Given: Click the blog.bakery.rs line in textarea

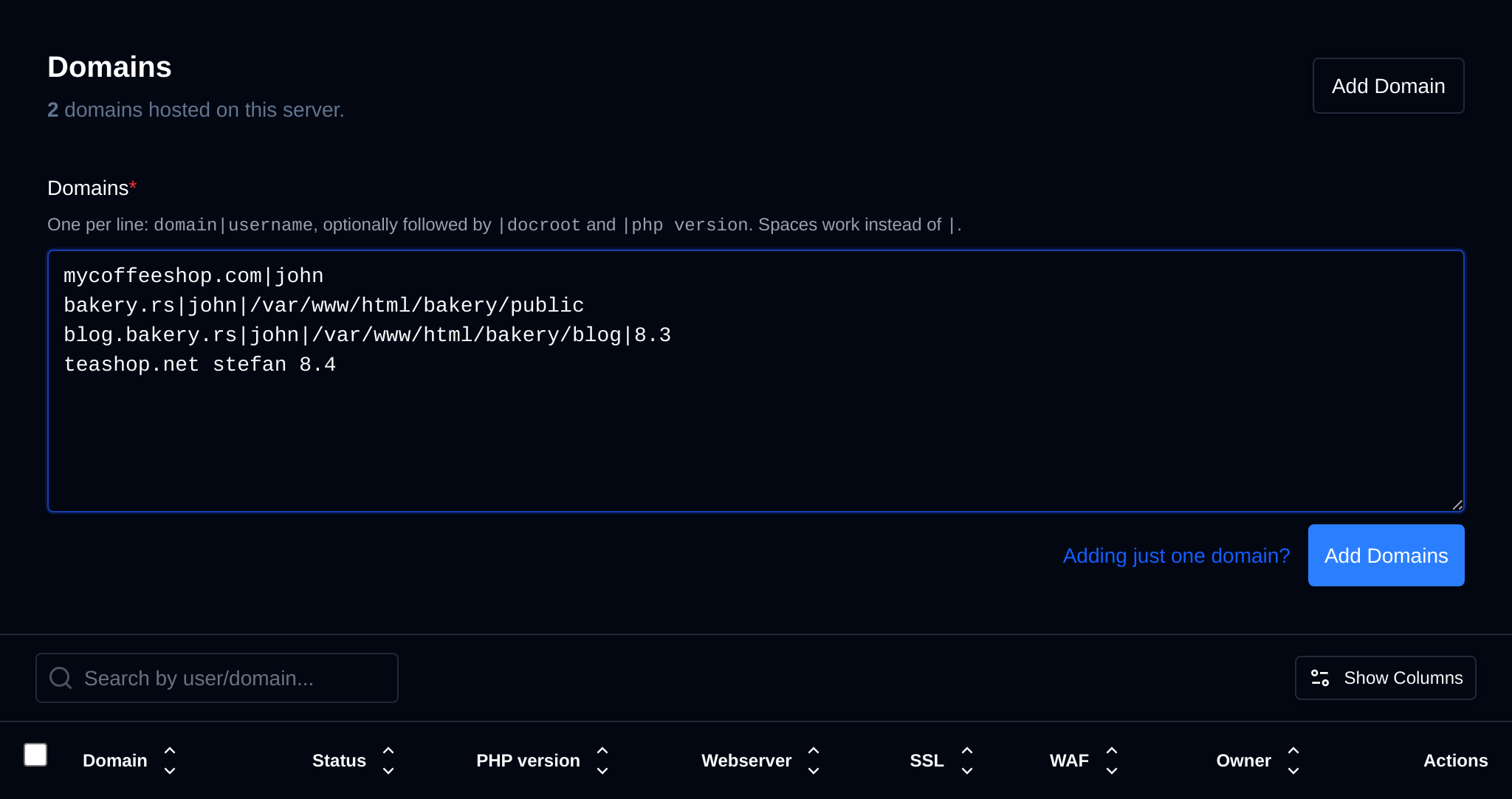Looking at the screenshot, I should point(367,335).
